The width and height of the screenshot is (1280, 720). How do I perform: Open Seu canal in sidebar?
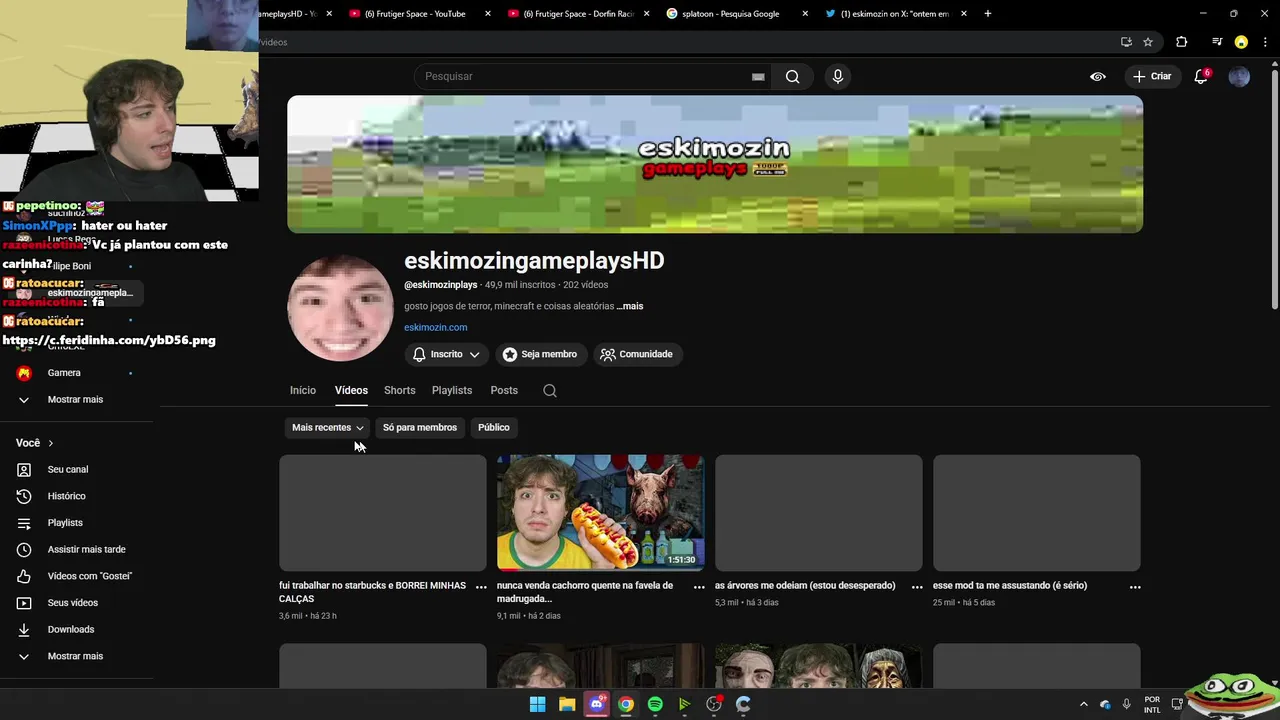point(68,469)
